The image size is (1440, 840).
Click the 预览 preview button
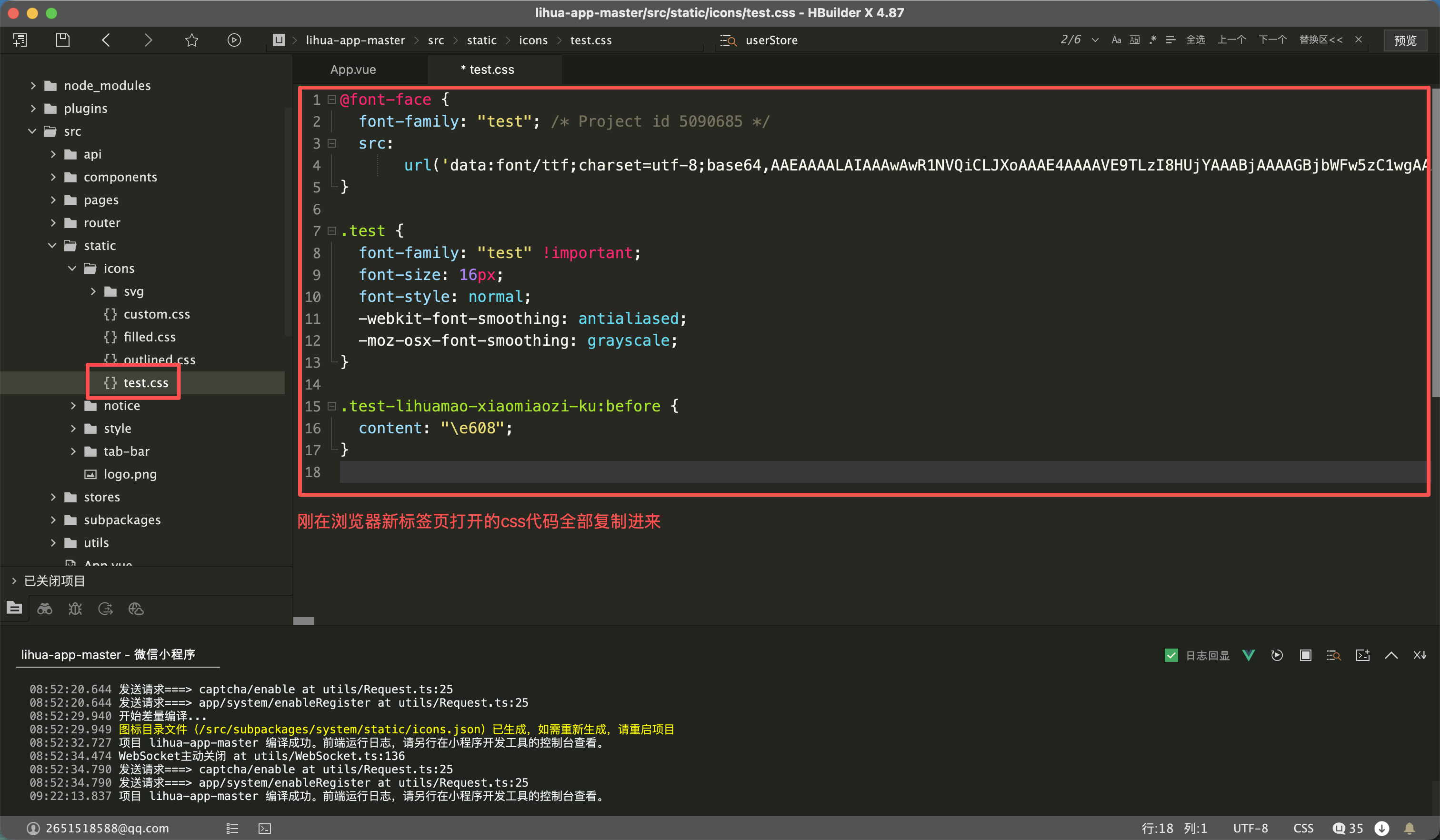(x=1405, y=40)
